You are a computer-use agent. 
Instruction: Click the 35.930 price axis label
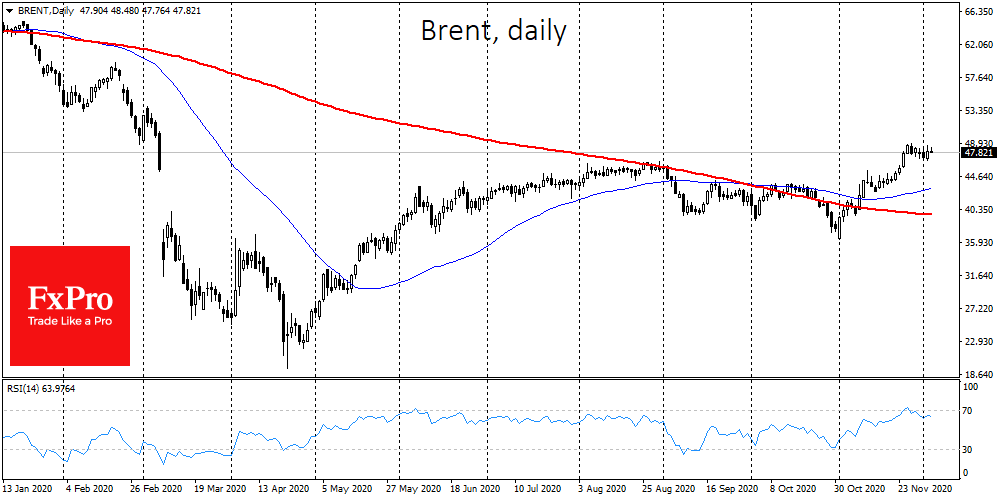976,242
